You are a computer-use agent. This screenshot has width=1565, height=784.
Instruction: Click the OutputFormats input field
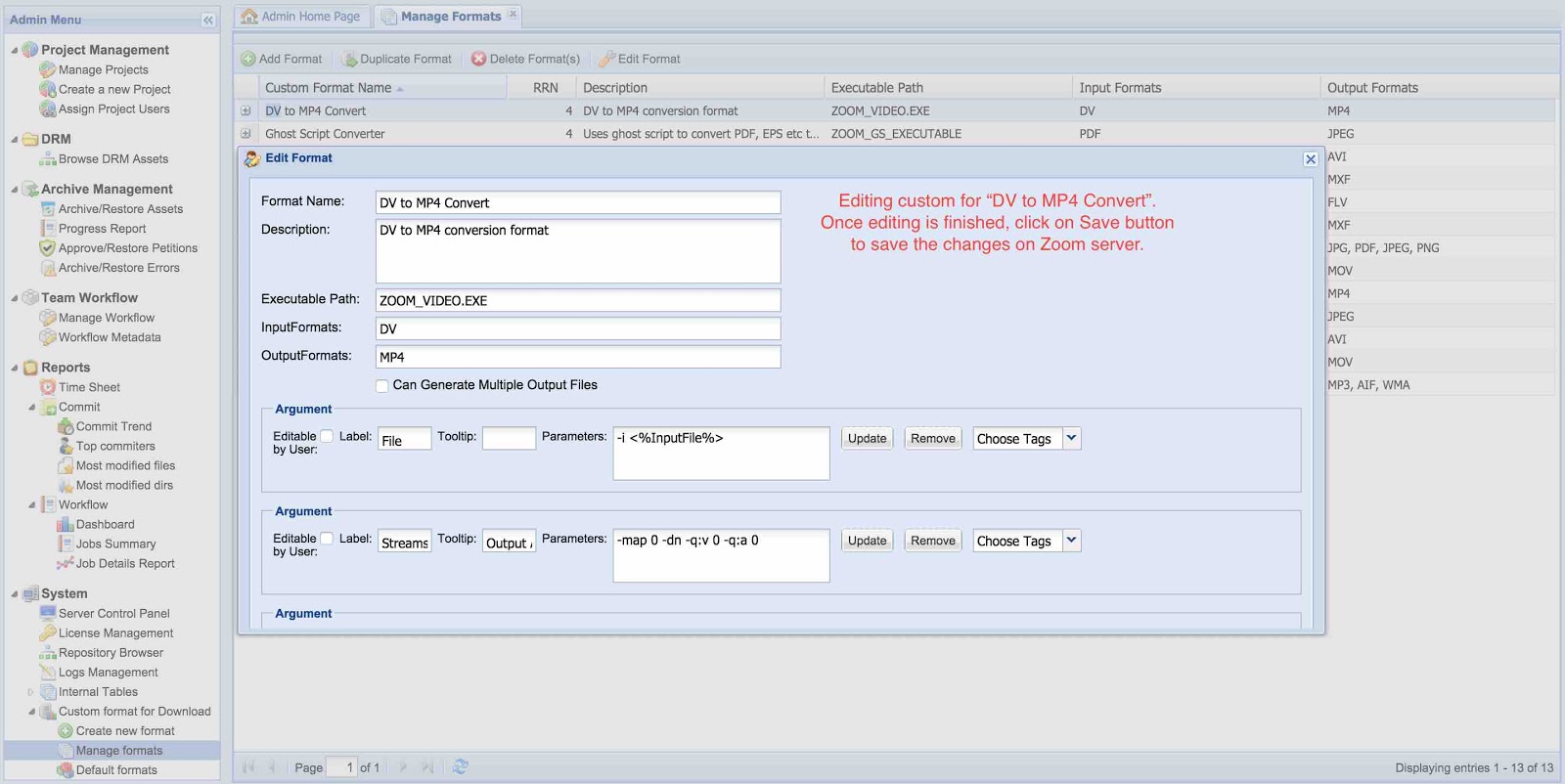point(578,357)
